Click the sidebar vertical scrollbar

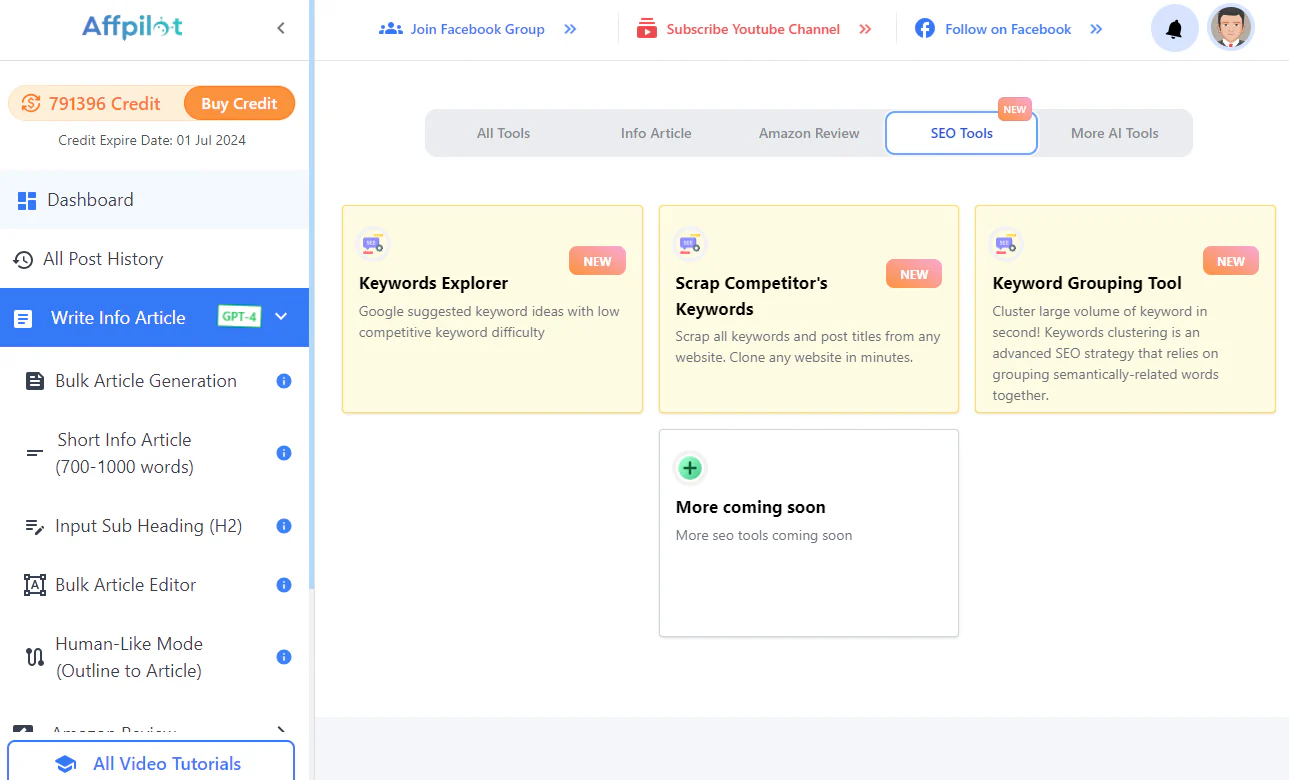coord(312,295)
